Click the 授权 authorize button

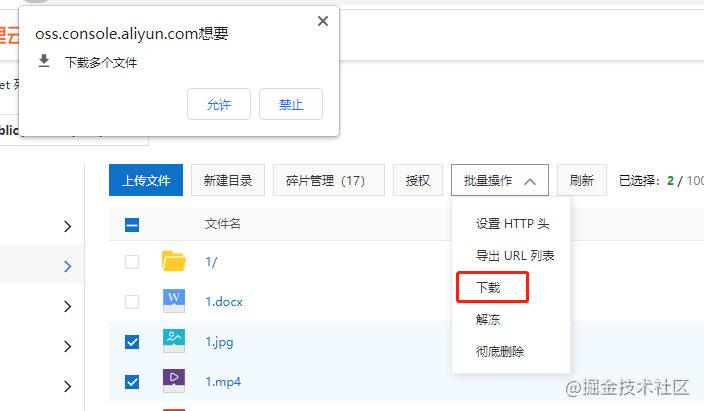418,180
